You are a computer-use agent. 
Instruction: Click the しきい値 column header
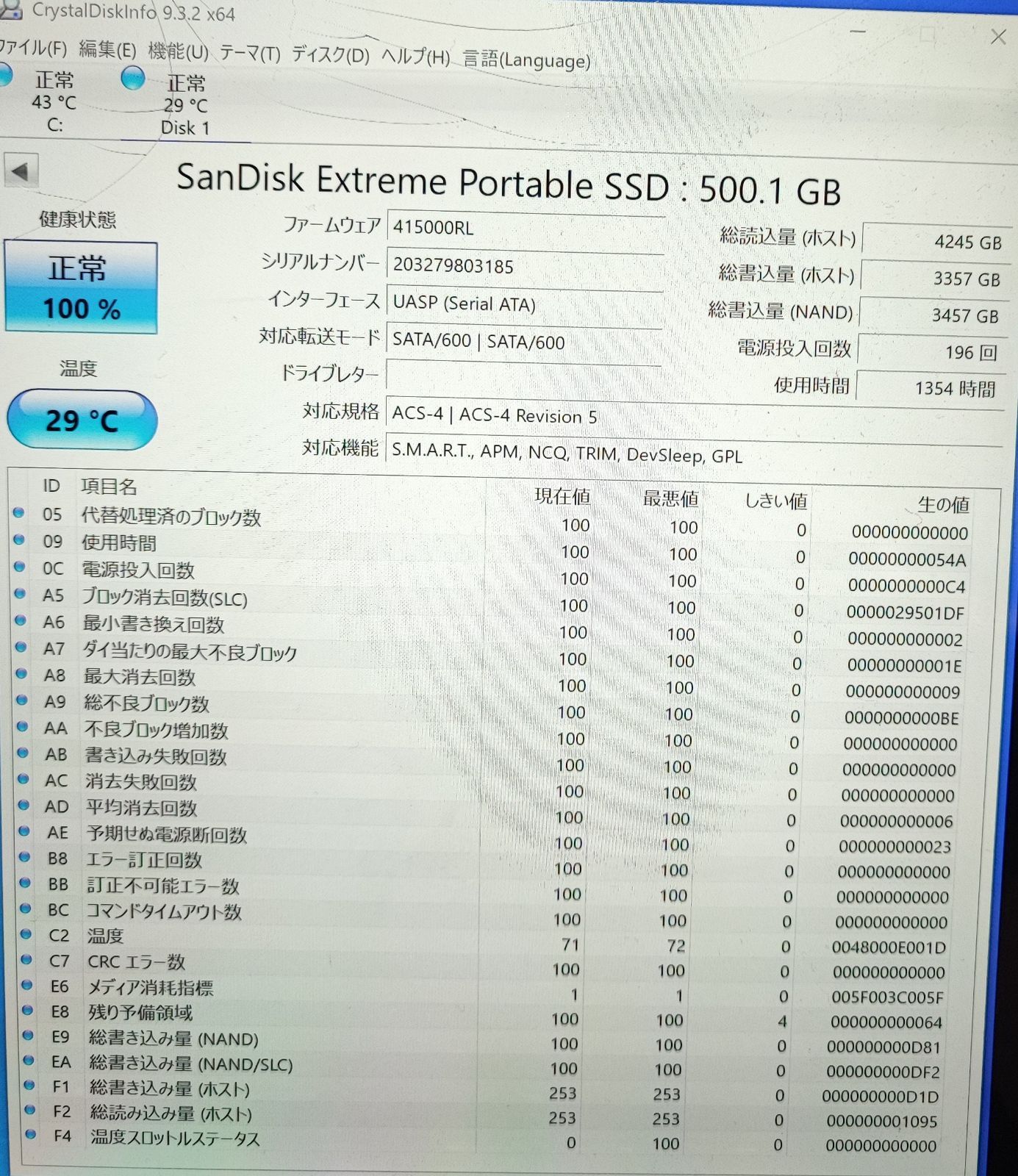[x=776, y=502]
